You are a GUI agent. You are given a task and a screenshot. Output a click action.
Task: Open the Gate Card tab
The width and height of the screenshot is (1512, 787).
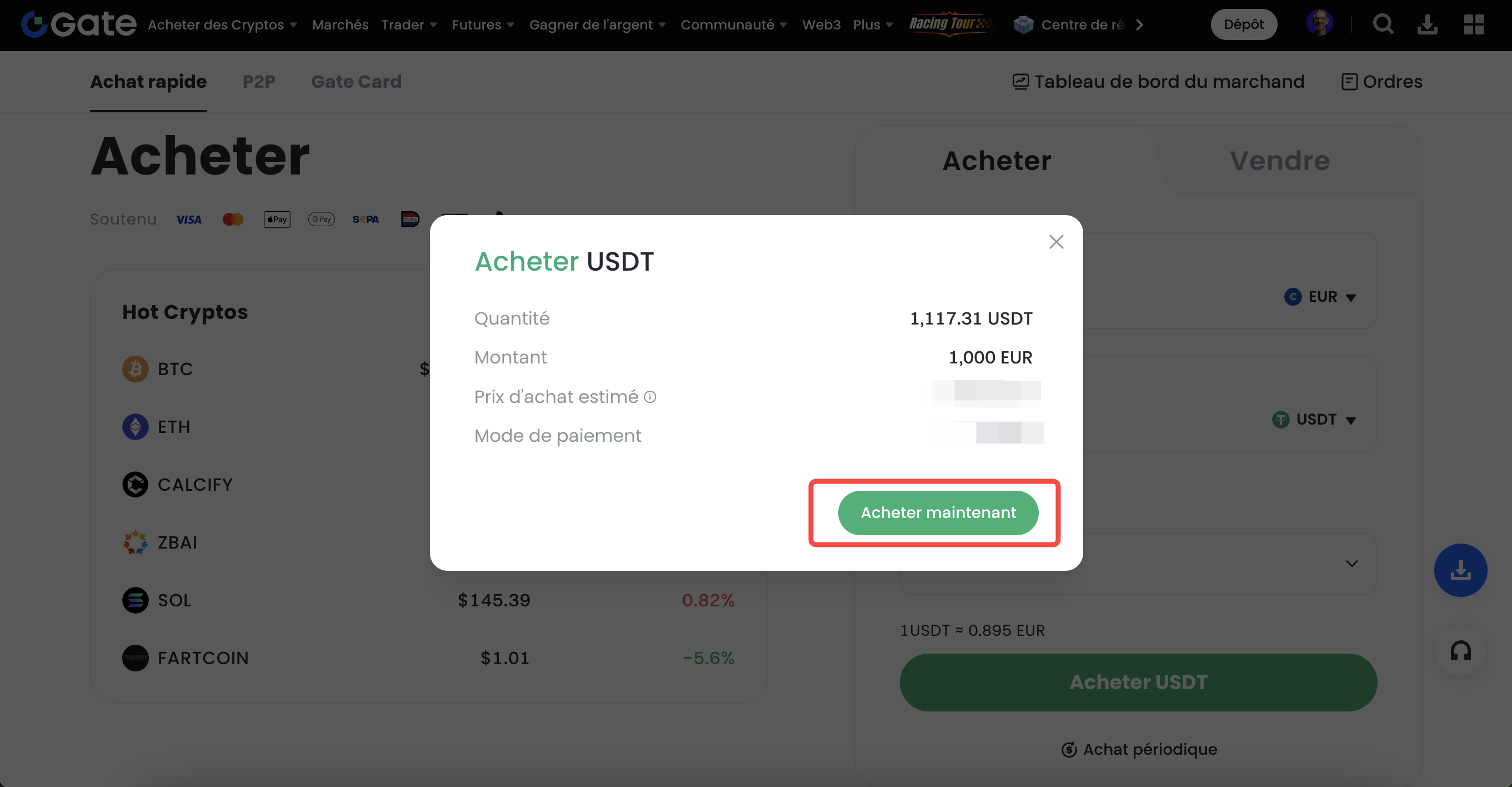point(356,82)
